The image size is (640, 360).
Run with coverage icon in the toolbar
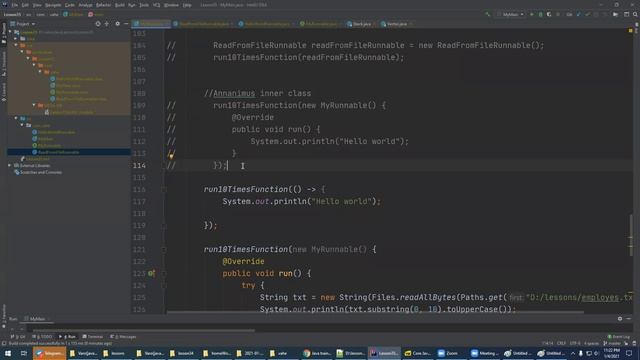click(x=549, y=14)
